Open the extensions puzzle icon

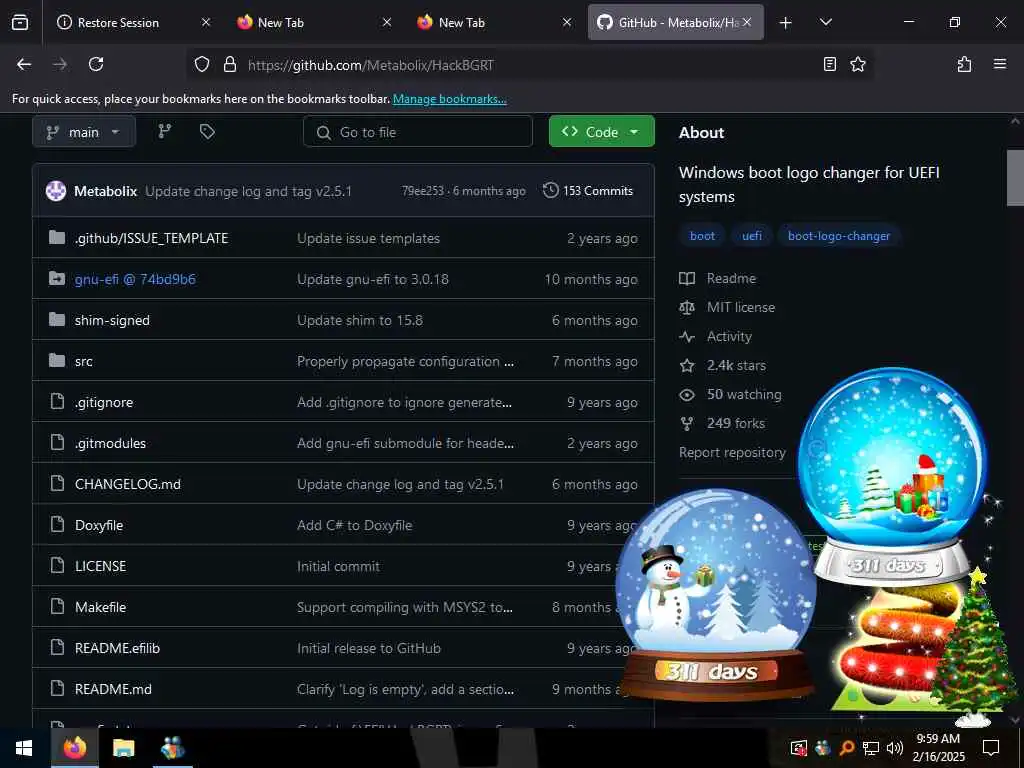964,64
